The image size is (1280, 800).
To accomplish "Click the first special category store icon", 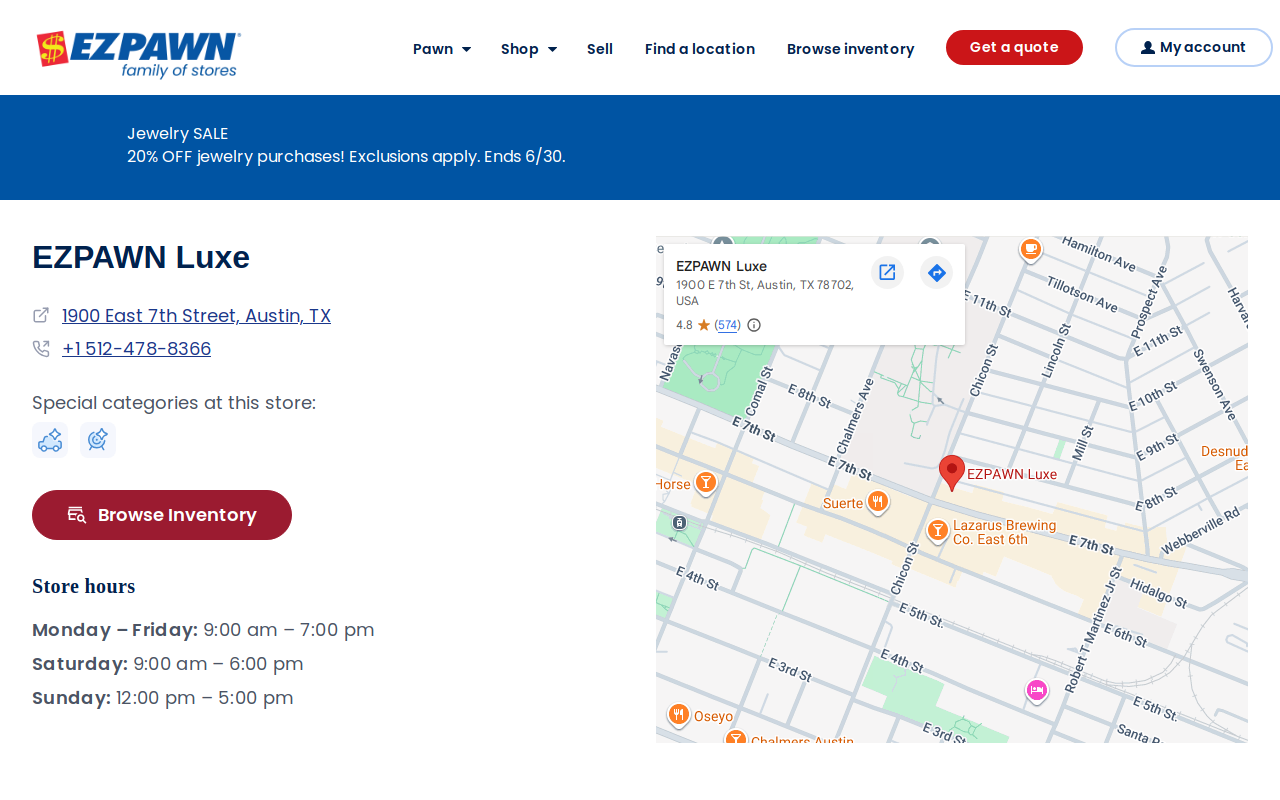I will pos(50,440).
